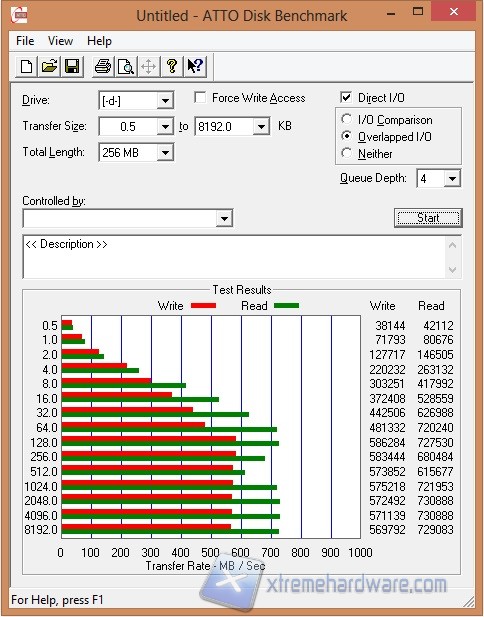Select the I/O Comparison radio button

point(347,119)
